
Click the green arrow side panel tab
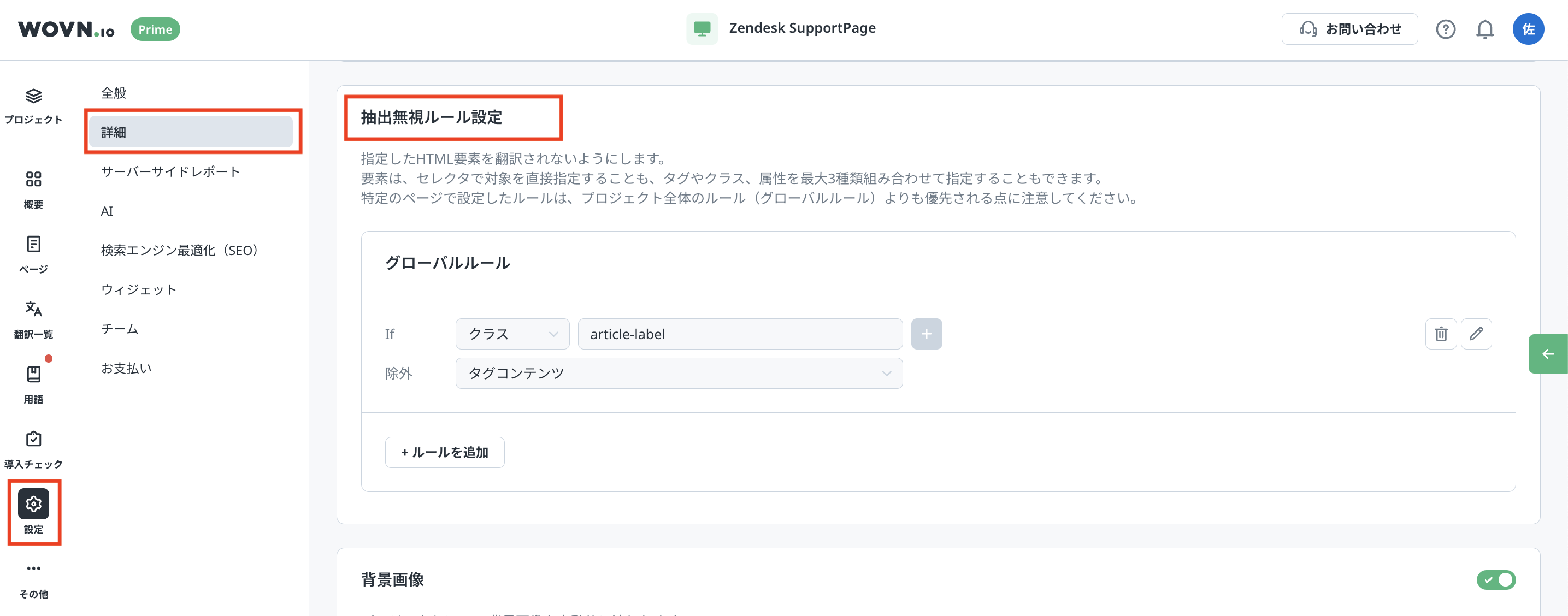[1547, 354]
